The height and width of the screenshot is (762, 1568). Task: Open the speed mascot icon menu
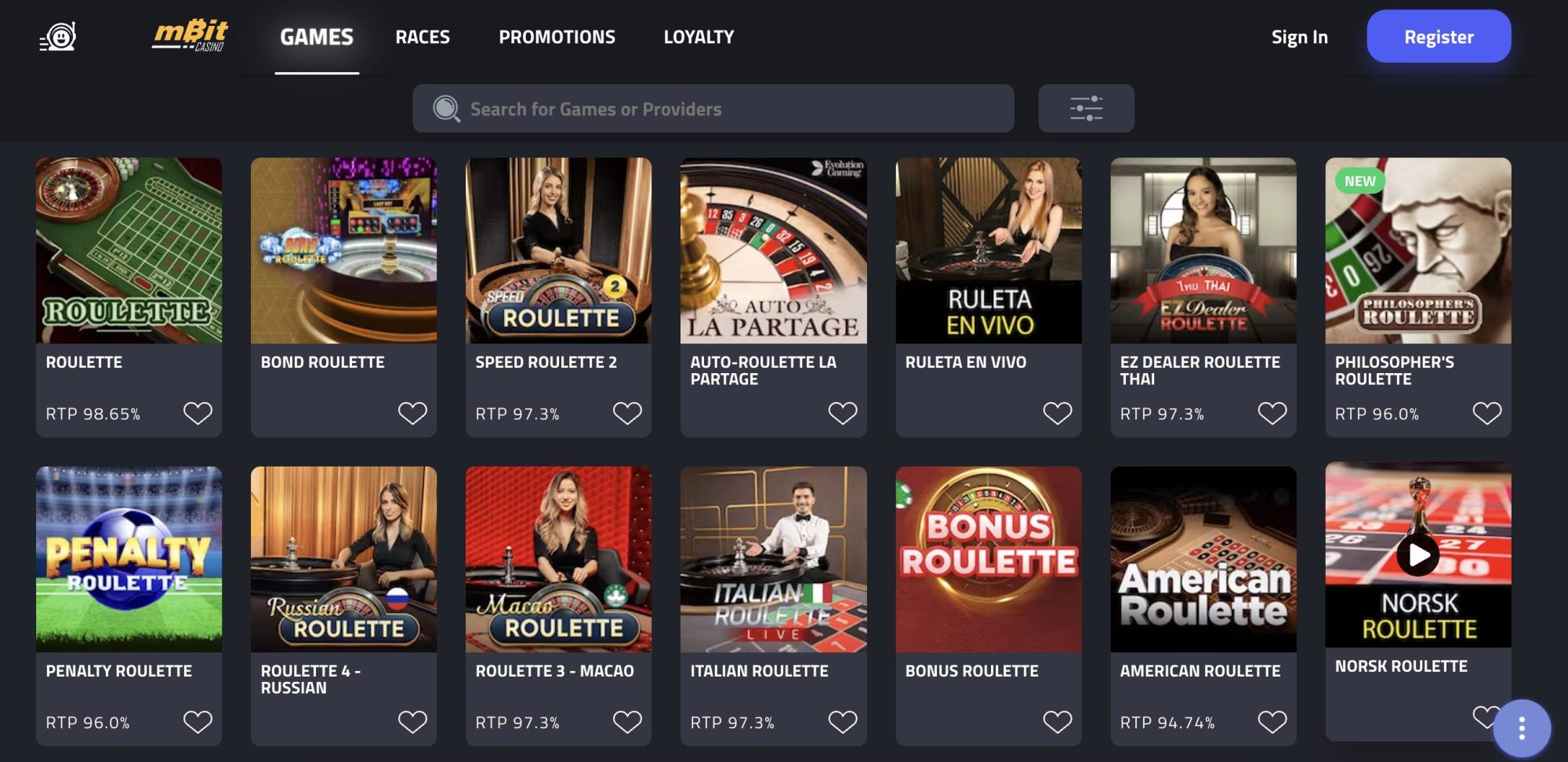(58, 37)
